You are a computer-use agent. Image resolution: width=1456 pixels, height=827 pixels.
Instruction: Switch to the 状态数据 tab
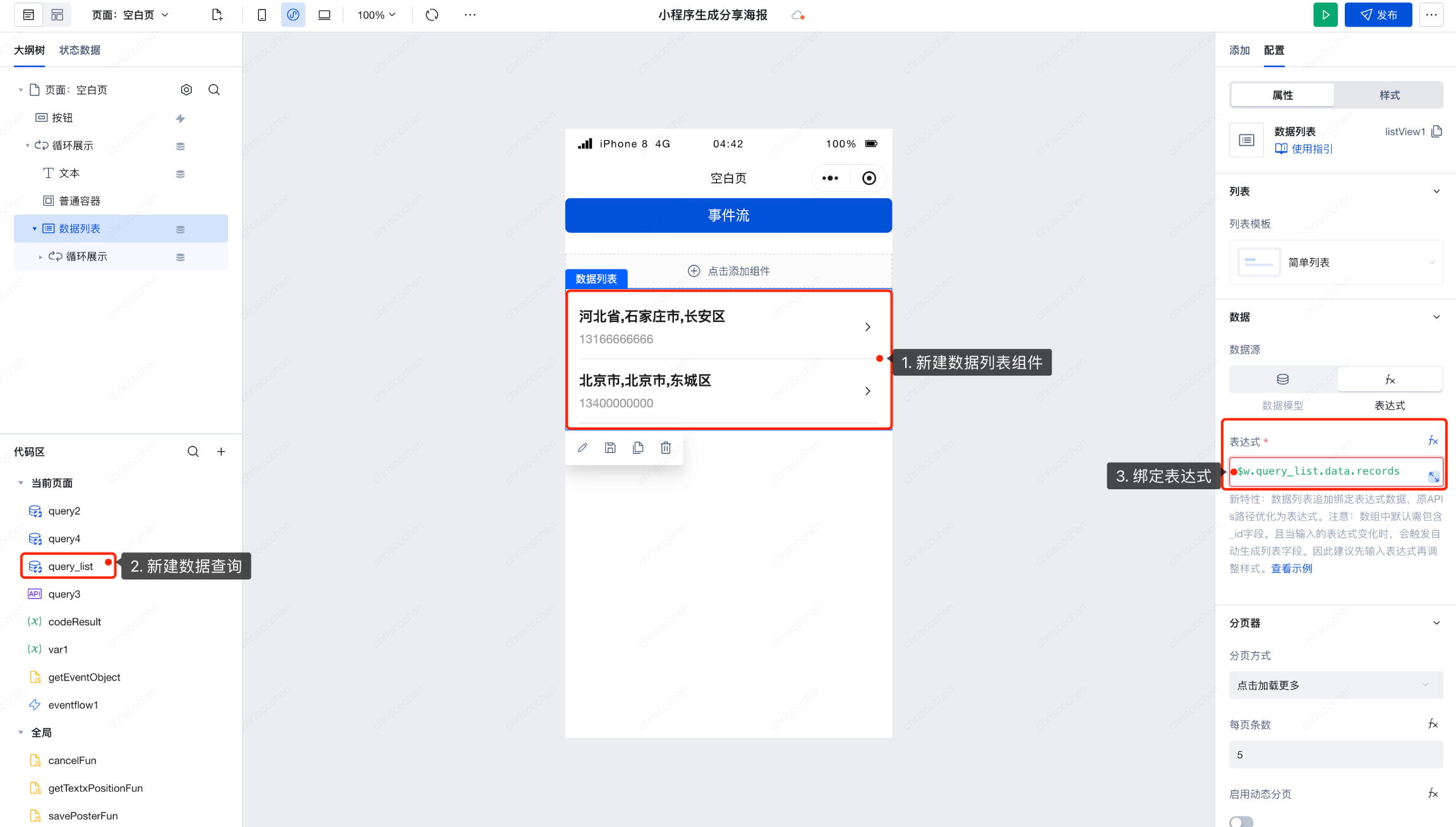[x=80, y=50]
